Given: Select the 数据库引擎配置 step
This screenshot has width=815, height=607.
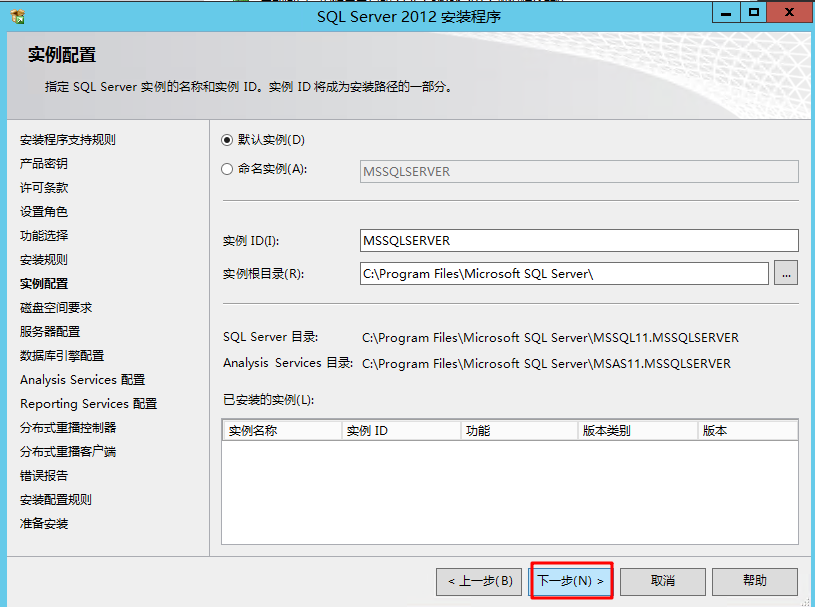Looking at the screenshot, I should 62,355.
